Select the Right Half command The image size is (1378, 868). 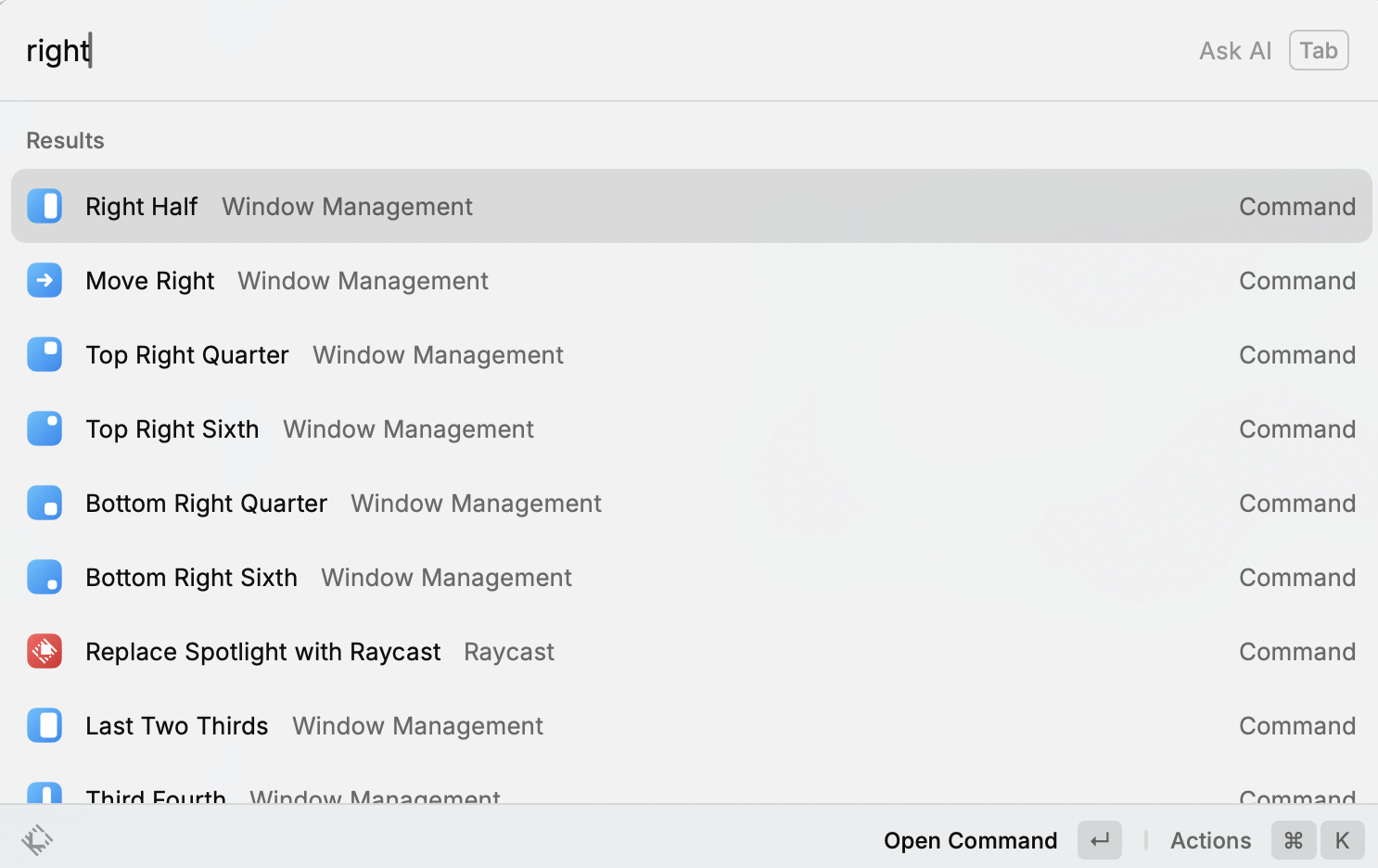click(141, 206)
